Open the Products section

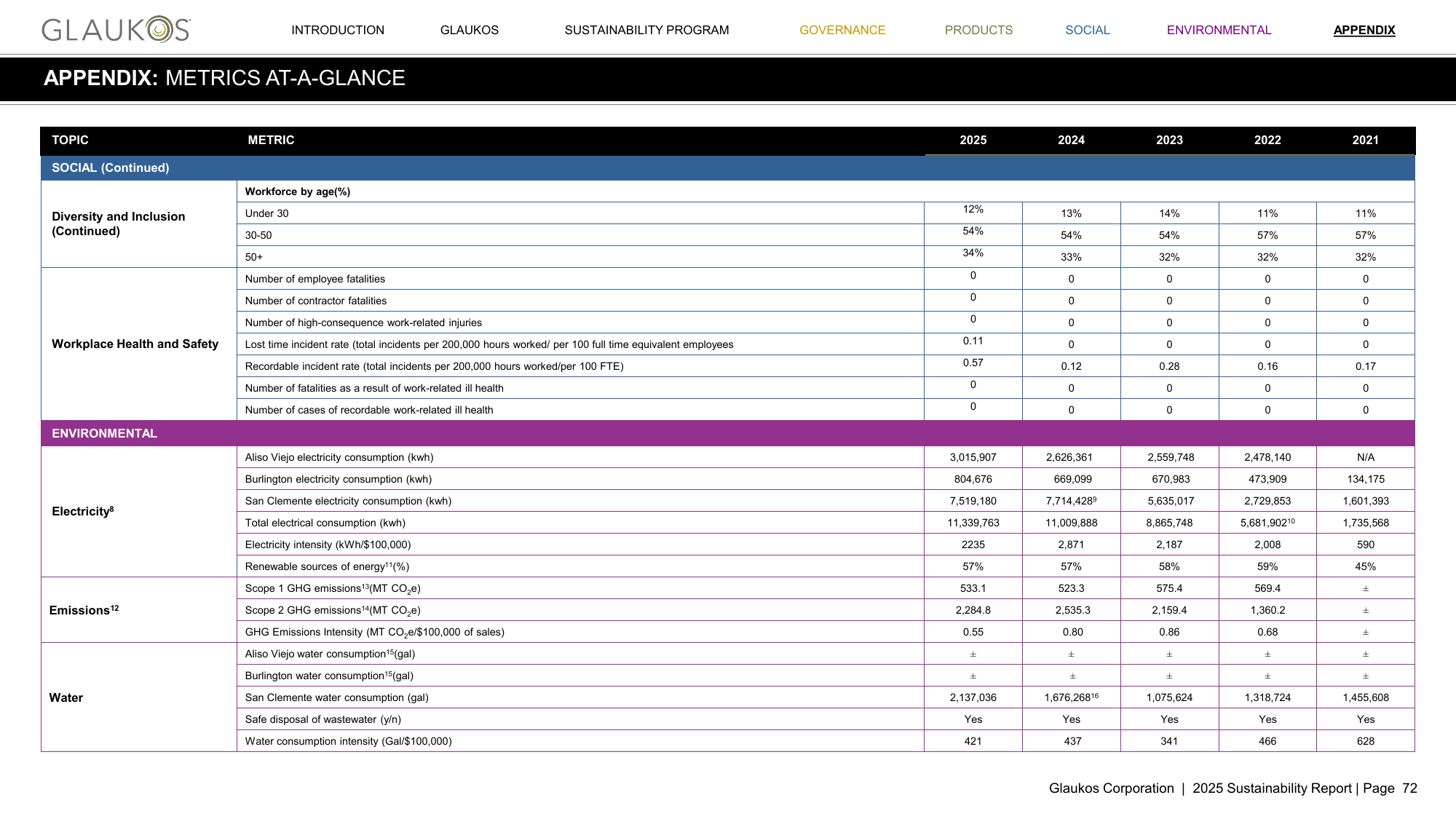point(978,30)
